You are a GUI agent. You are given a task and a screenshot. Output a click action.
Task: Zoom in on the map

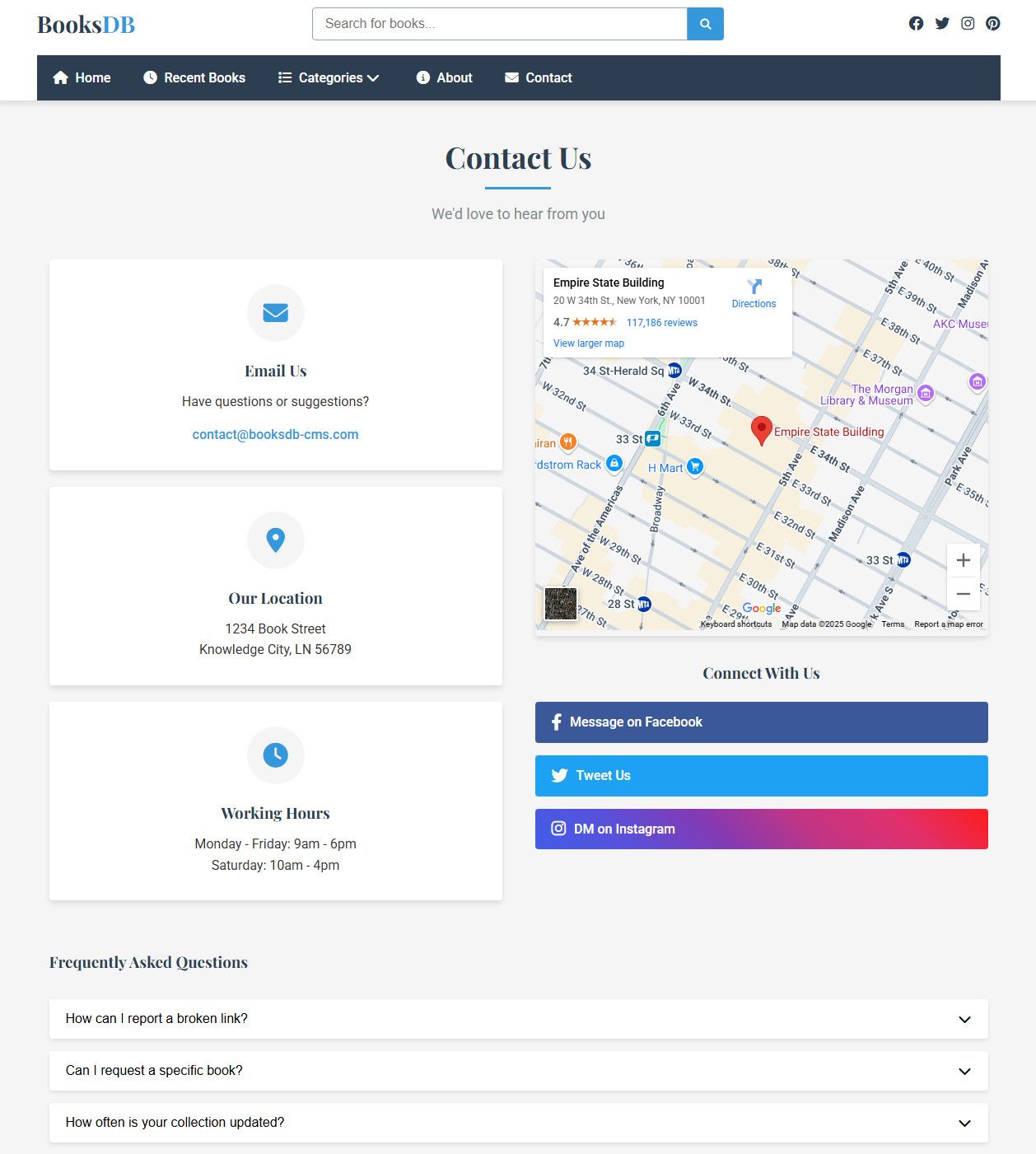[x=964, y=561]
